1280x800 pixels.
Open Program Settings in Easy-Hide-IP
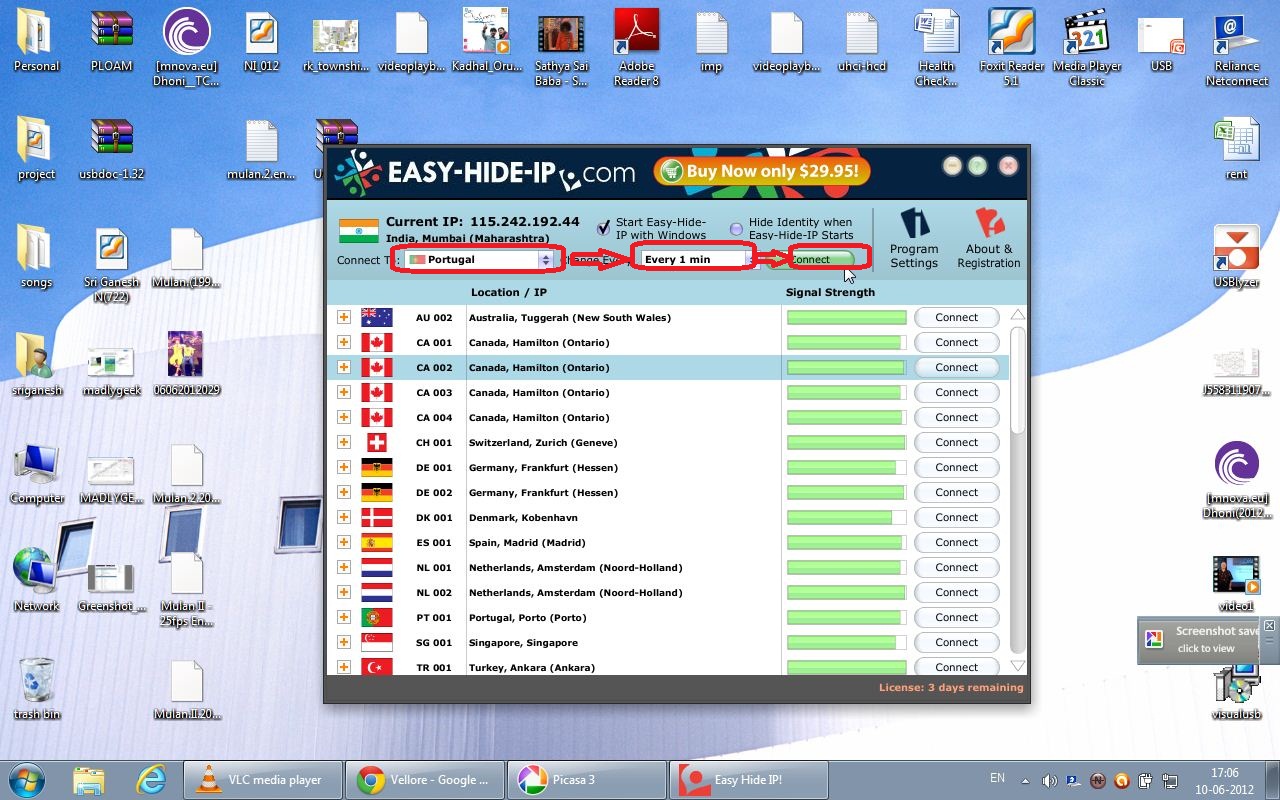[914, 239]
